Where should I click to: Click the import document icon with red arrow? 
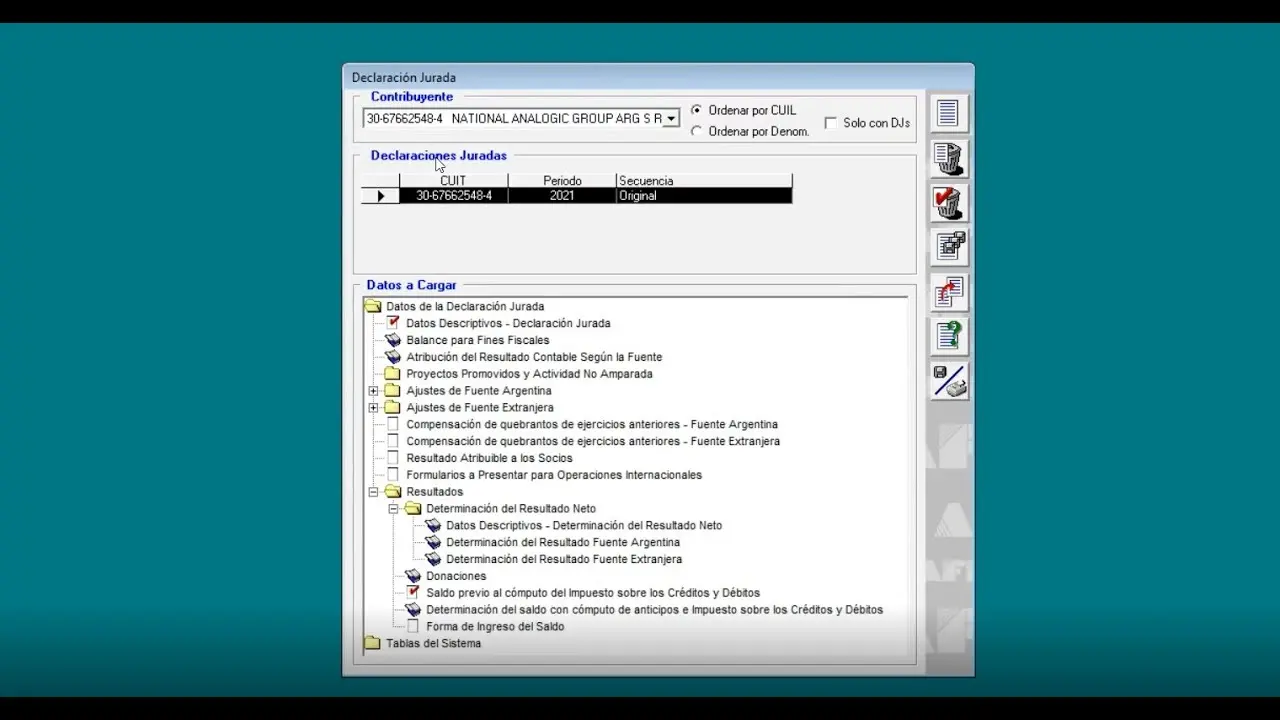click(948, 292)
